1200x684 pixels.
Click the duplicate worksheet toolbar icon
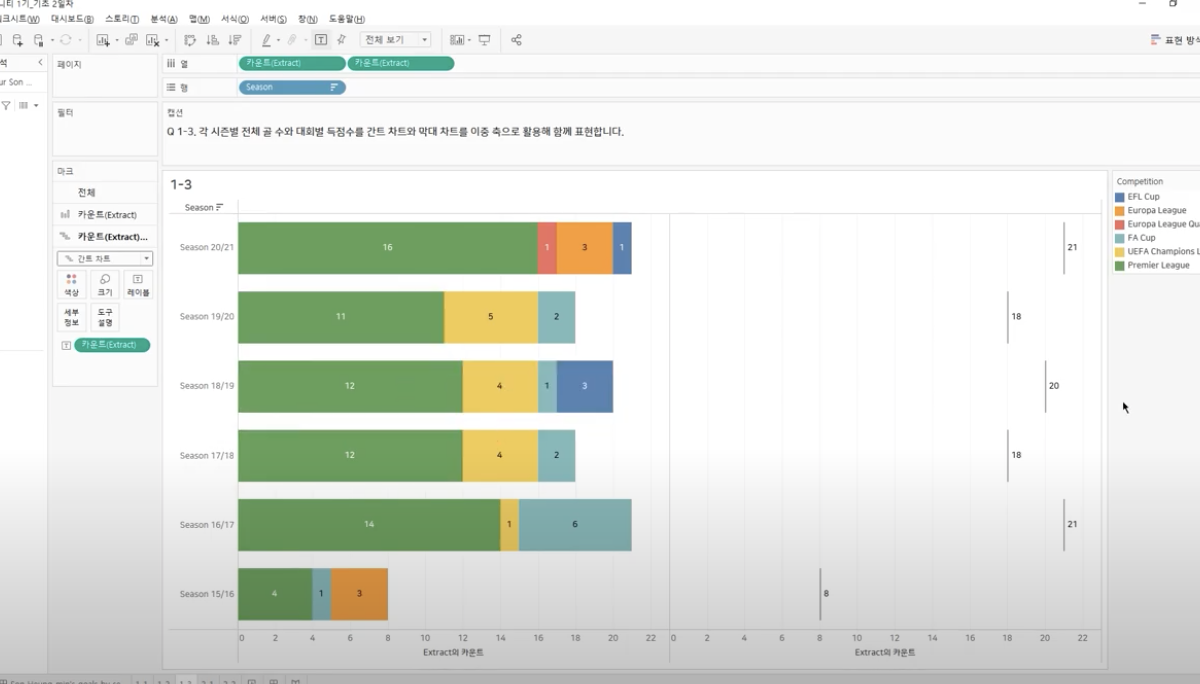[132, 40]
